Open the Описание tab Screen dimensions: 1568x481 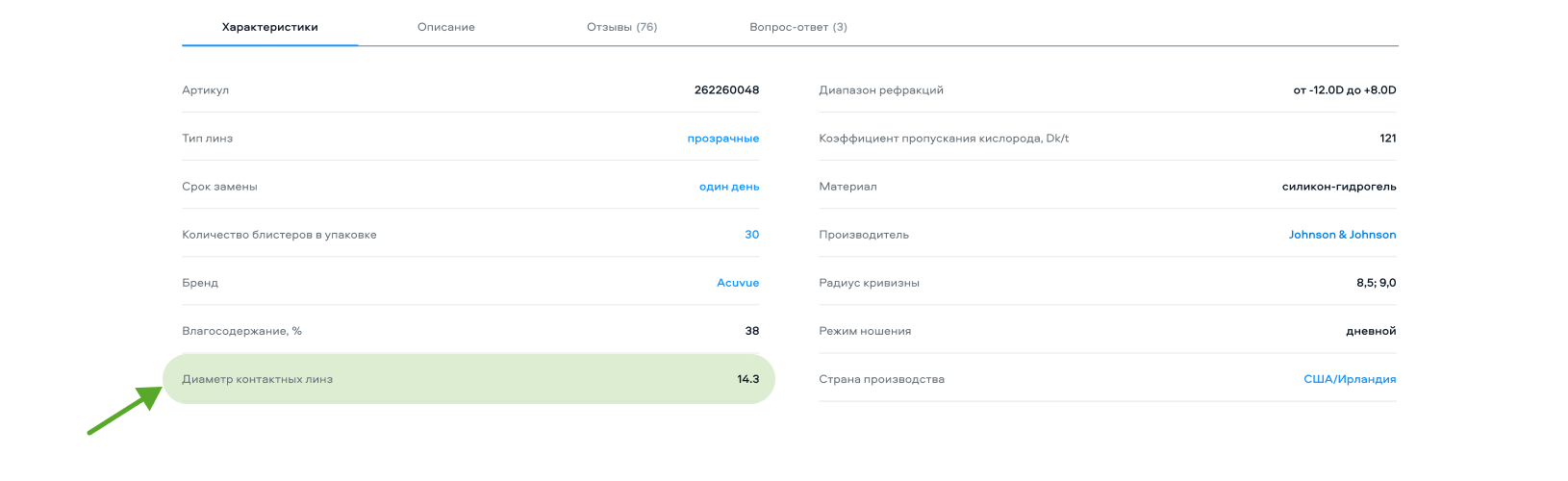click(x=446, y=27)
